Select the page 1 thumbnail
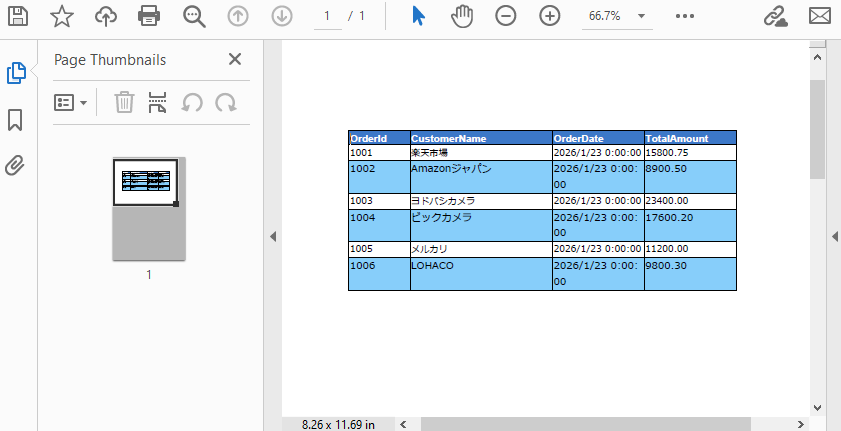The image size is (841, 431). (149, 209)
